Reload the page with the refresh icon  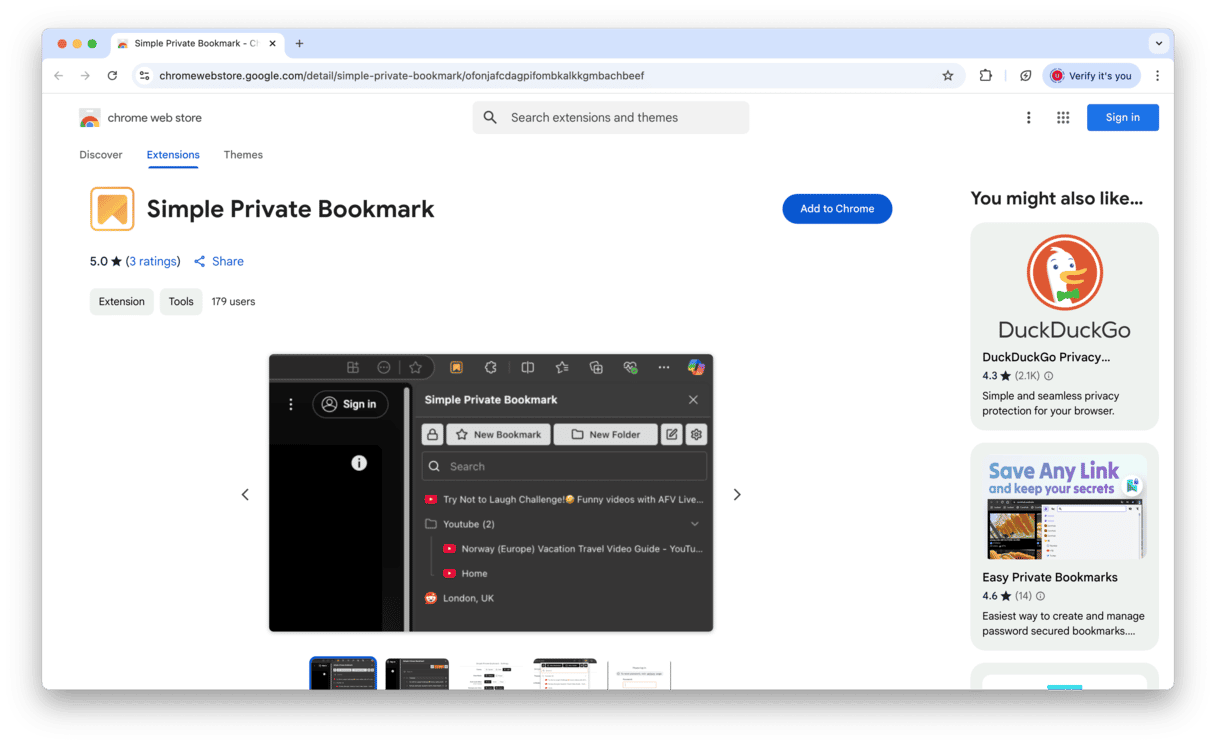coord(112,76)
